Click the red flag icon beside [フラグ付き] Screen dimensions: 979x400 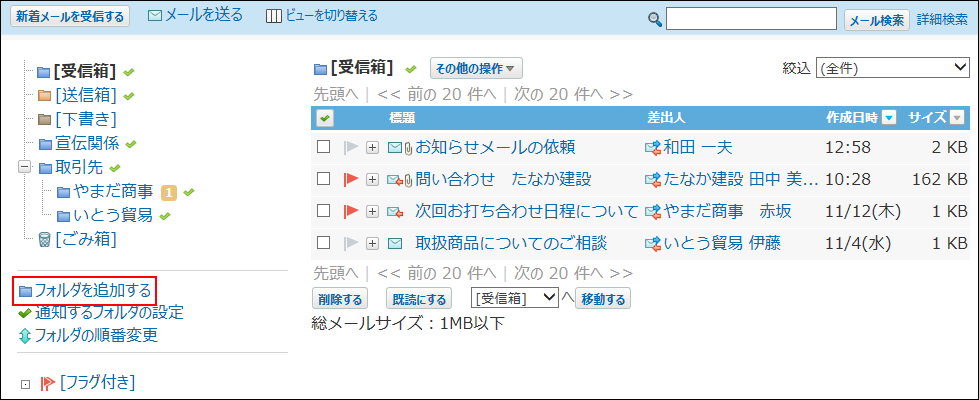(47, 383)
